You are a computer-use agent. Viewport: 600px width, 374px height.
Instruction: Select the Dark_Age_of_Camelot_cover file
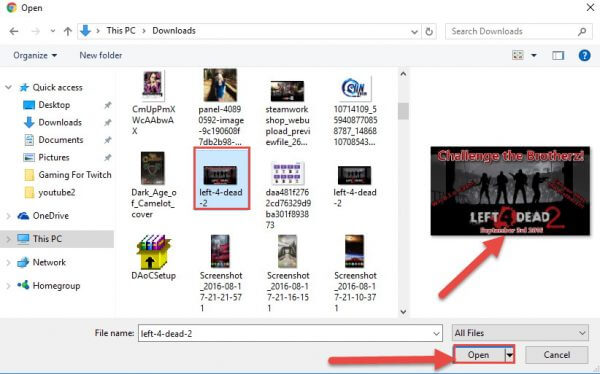pyautogui.click(x=153, y=185)
